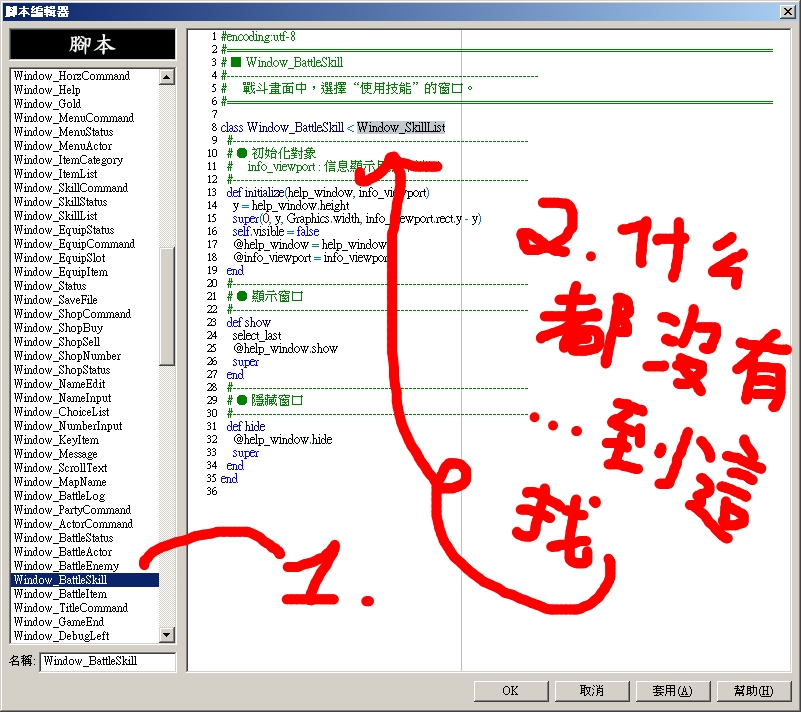Select the Window_GameEnd script
The image size is (801, 712).
85,622
